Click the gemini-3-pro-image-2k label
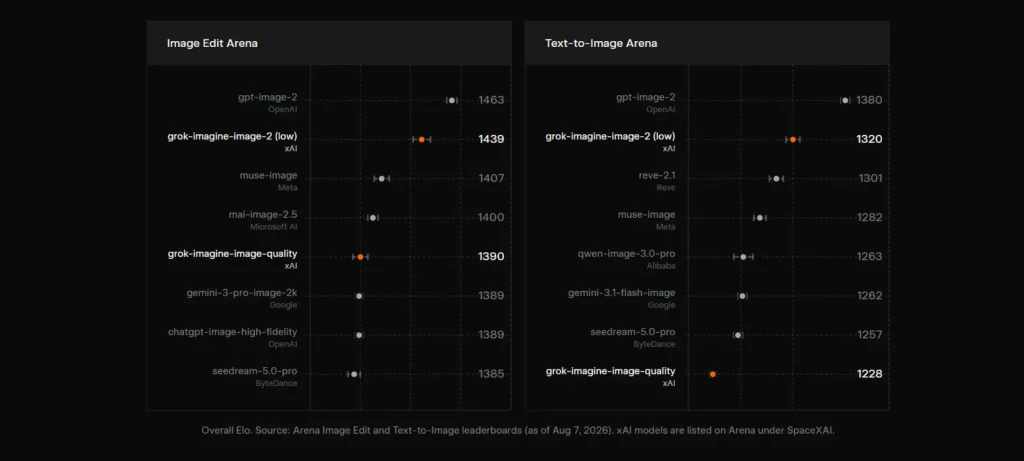1024x461 pixels. [242, 293]
